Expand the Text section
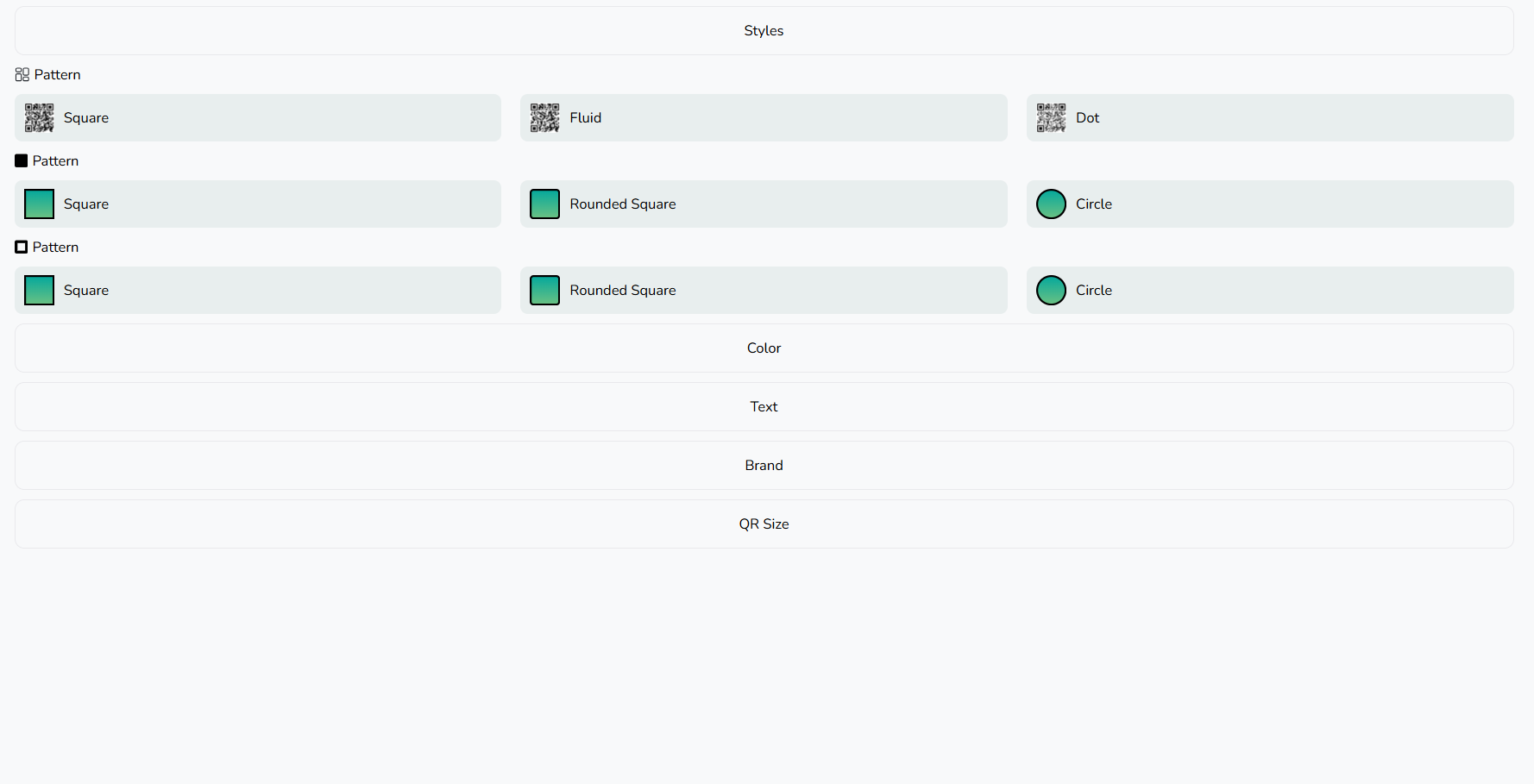Image resolution: width=1534 pixels, height=784 pixels. click(764, 407)
